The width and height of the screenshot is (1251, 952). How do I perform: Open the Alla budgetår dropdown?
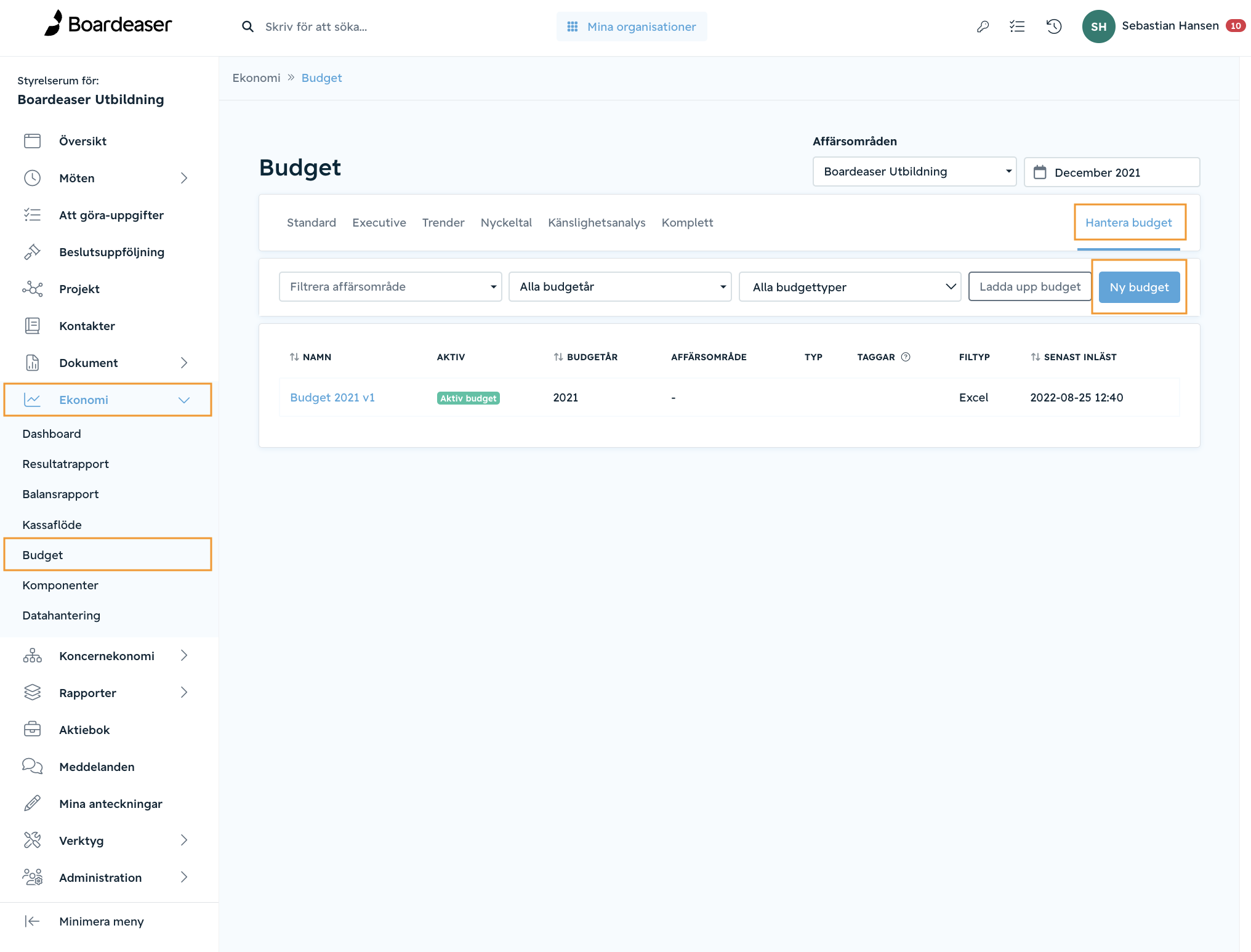(620, 287)
